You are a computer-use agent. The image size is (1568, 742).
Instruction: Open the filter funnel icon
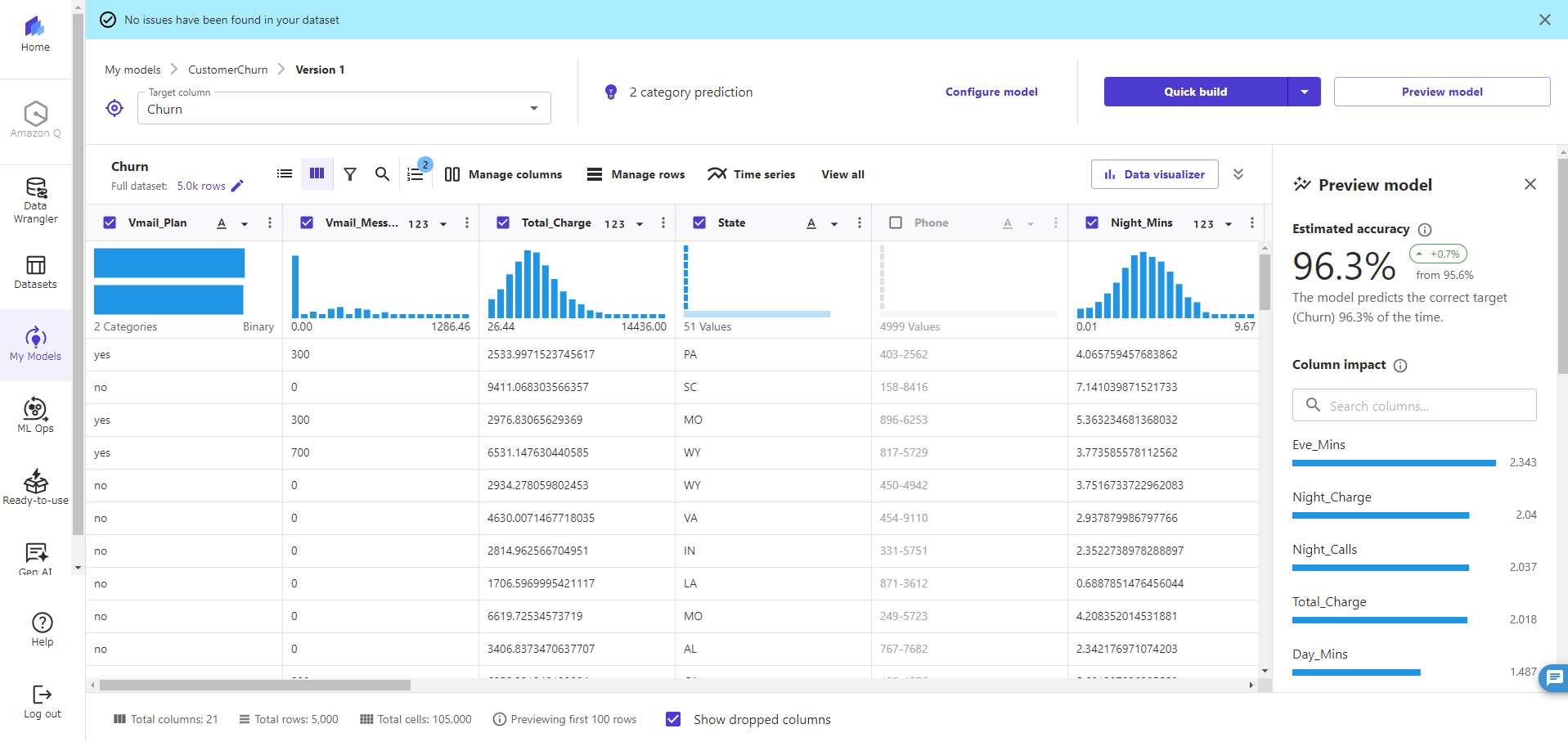coord(350,173)
